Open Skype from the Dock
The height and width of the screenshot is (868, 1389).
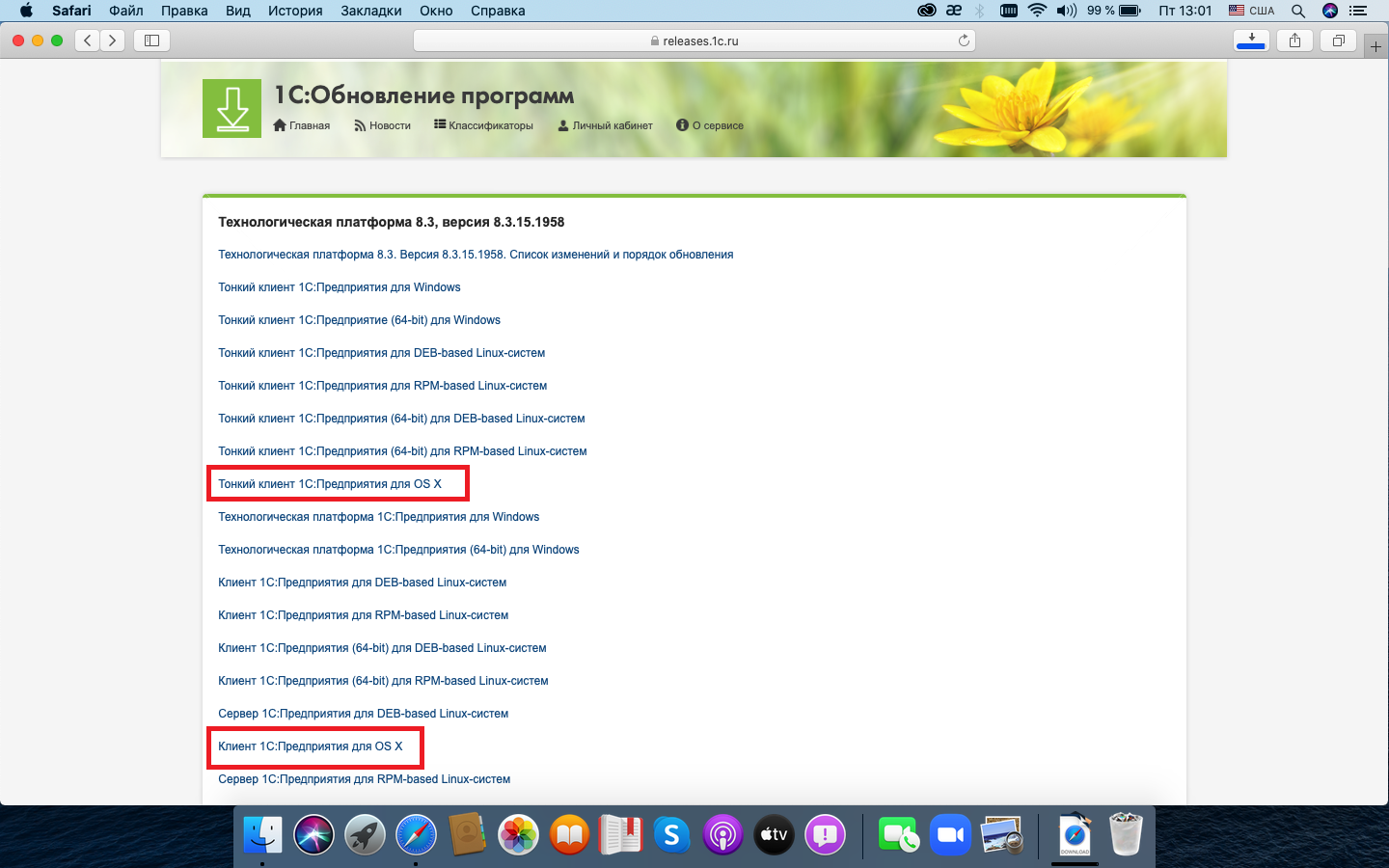[x=671, y=834]
